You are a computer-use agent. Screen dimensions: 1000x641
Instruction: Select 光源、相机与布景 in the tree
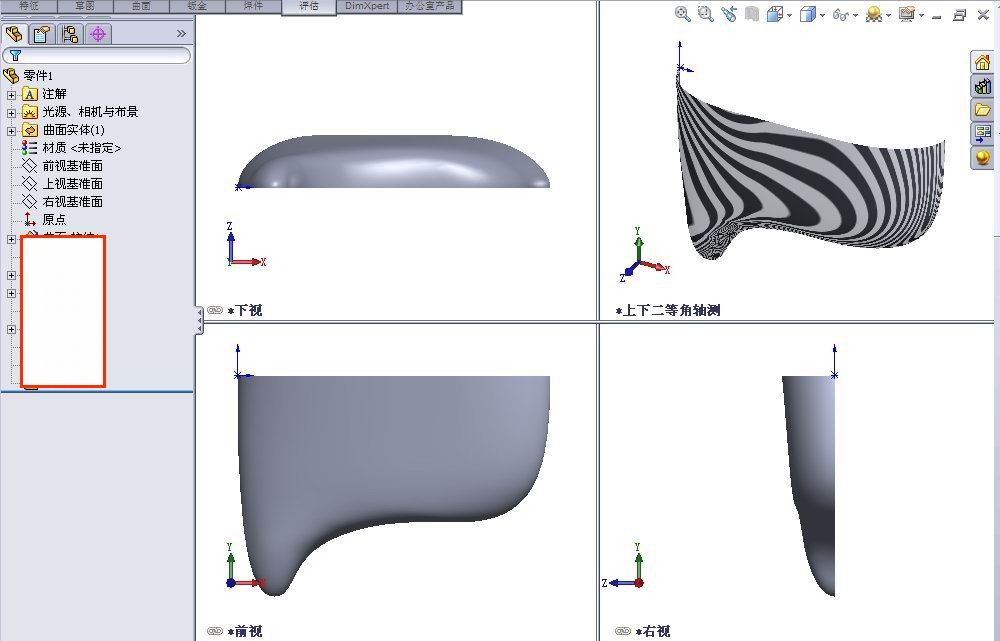pyautogui.click(x=90, y=112)
